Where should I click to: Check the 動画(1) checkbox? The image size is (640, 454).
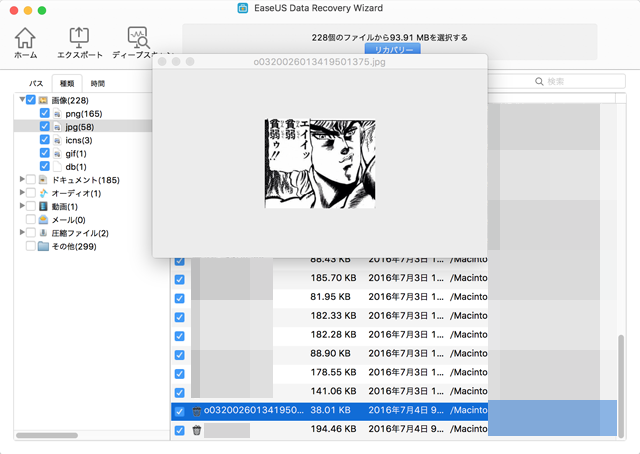click(x=31, y=206)
